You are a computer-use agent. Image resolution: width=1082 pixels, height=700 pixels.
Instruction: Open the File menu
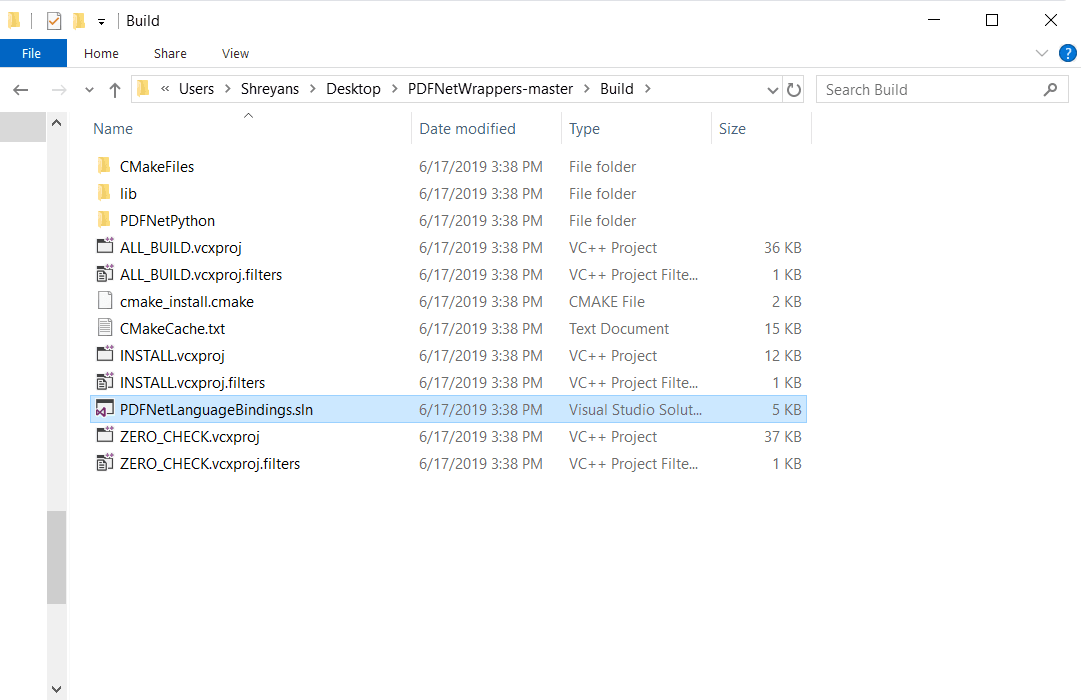pos(32,53)
